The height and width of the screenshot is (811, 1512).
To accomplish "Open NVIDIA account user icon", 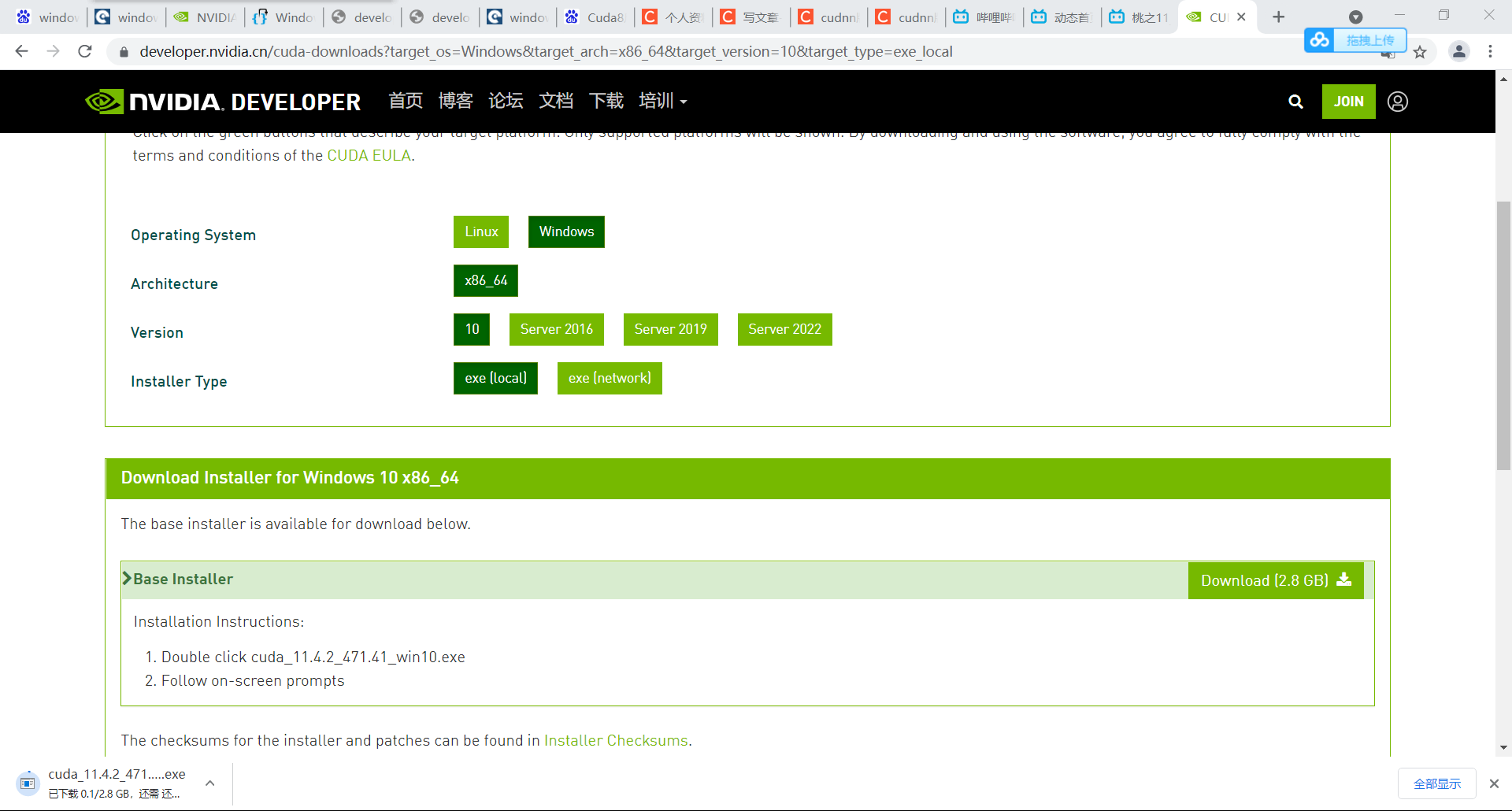I will pos(1398,102).
